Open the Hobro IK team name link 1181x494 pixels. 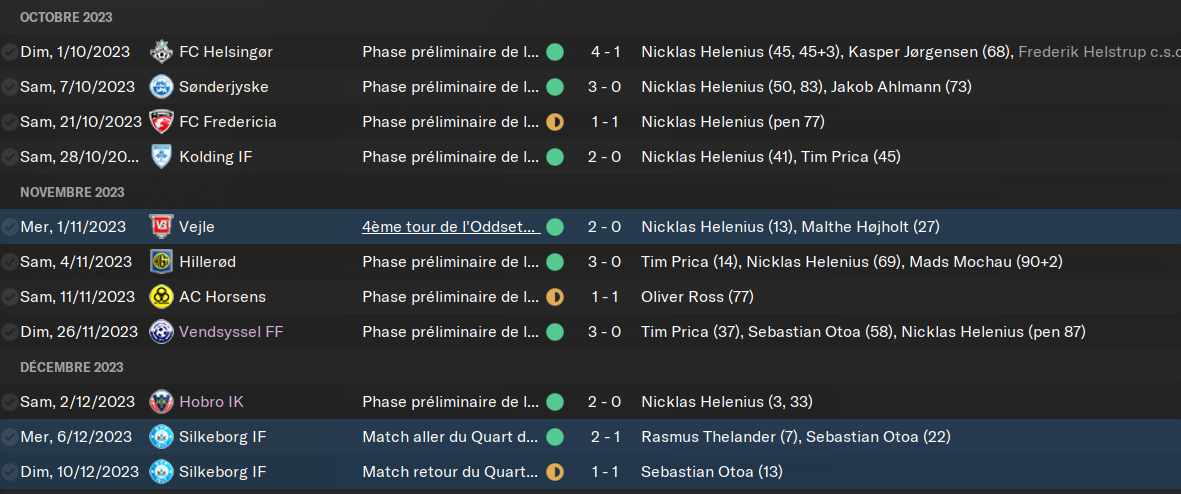click(x=212, y=401)
